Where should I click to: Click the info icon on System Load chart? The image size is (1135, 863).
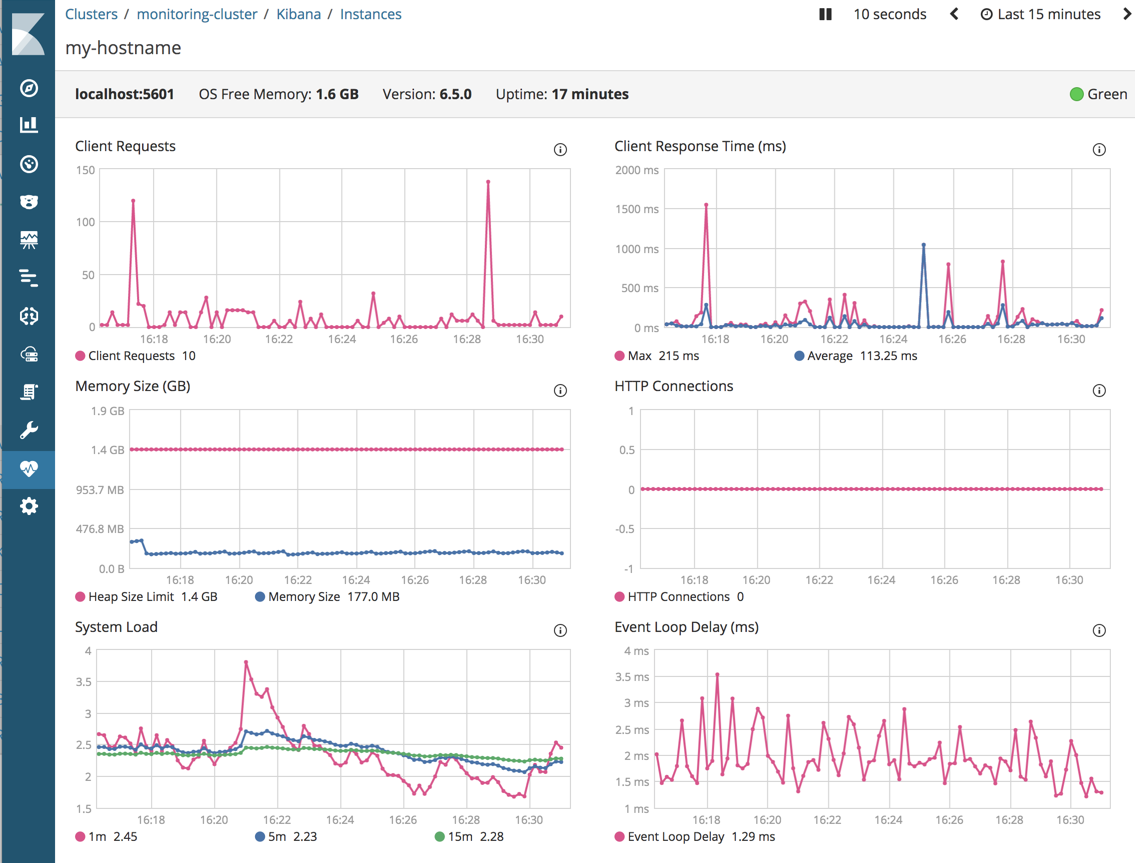(561, 630)
